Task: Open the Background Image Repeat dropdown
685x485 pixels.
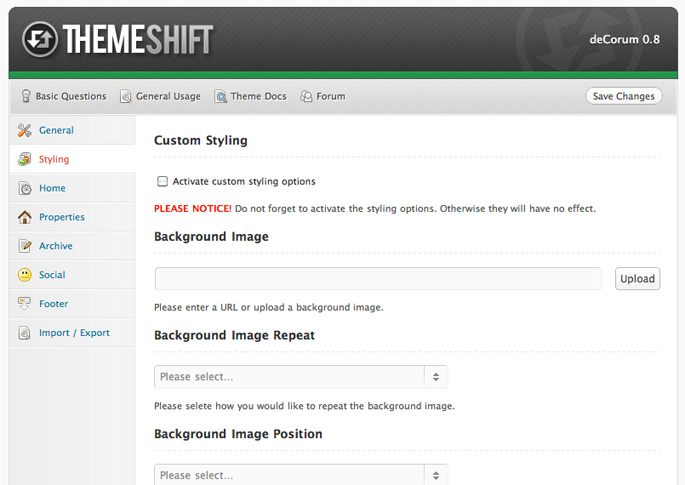Action: [301, 377]
